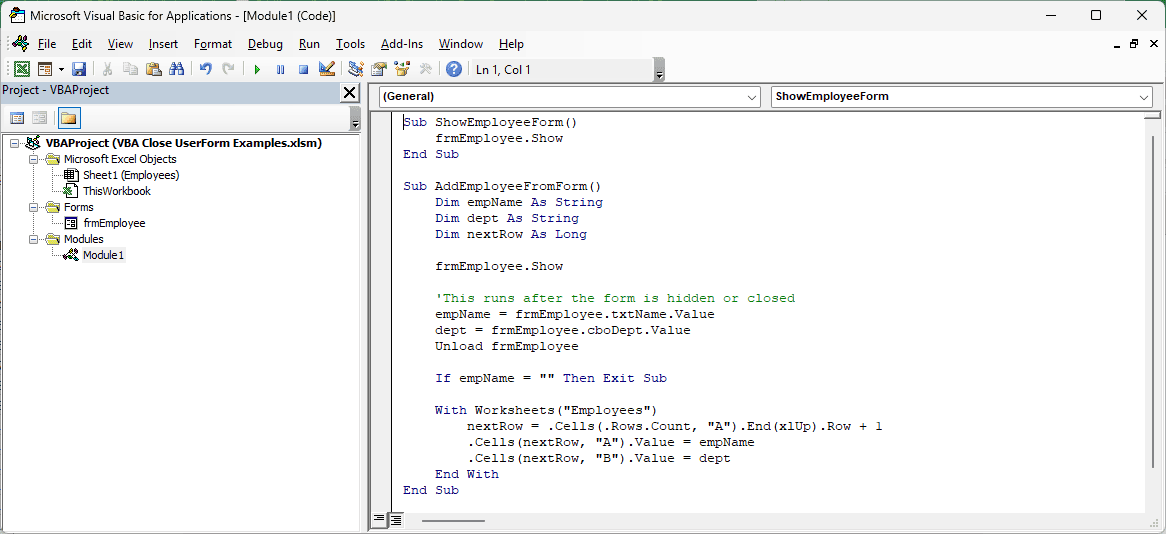1166x534 pixels.
Task: Open the Tools menu
Action: coord(350,44)
